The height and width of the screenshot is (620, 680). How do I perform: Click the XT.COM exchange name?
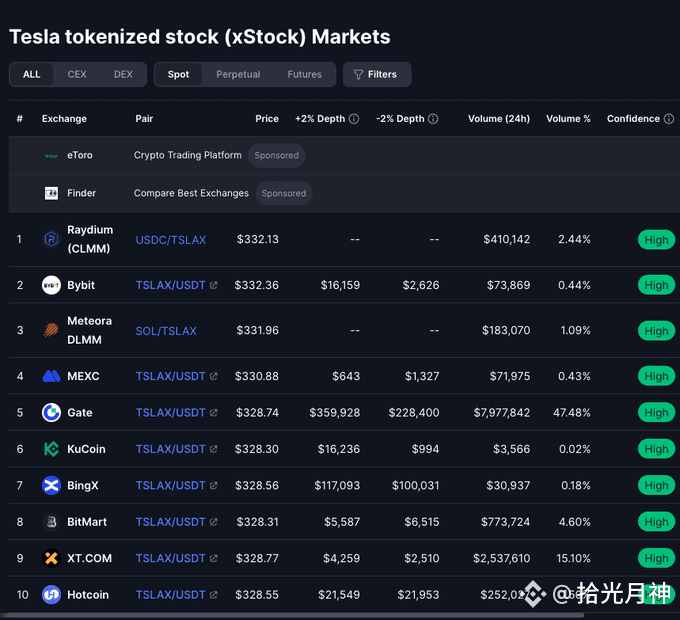point(89,558)
